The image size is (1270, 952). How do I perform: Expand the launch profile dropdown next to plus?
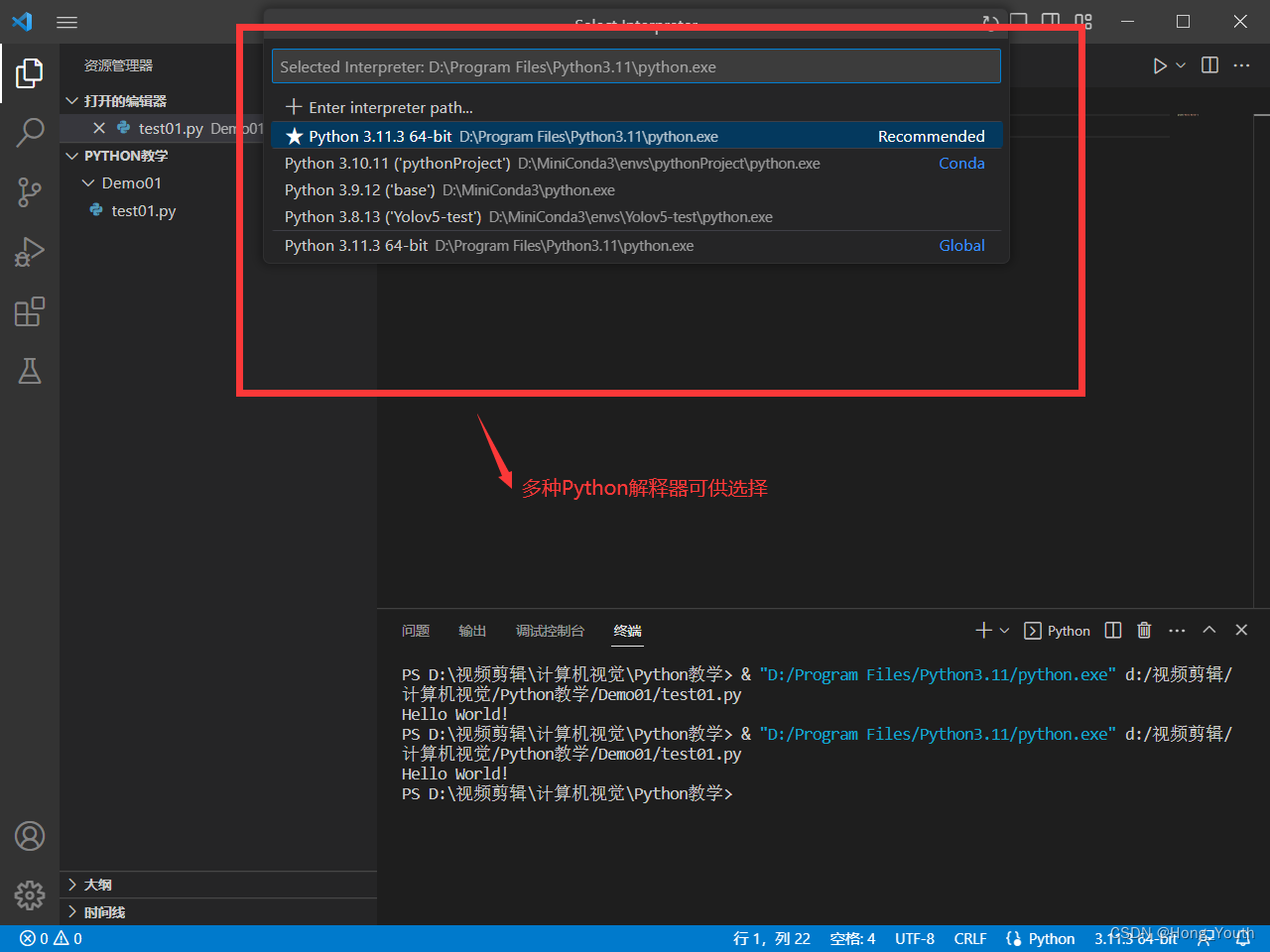pos(1002,630)
